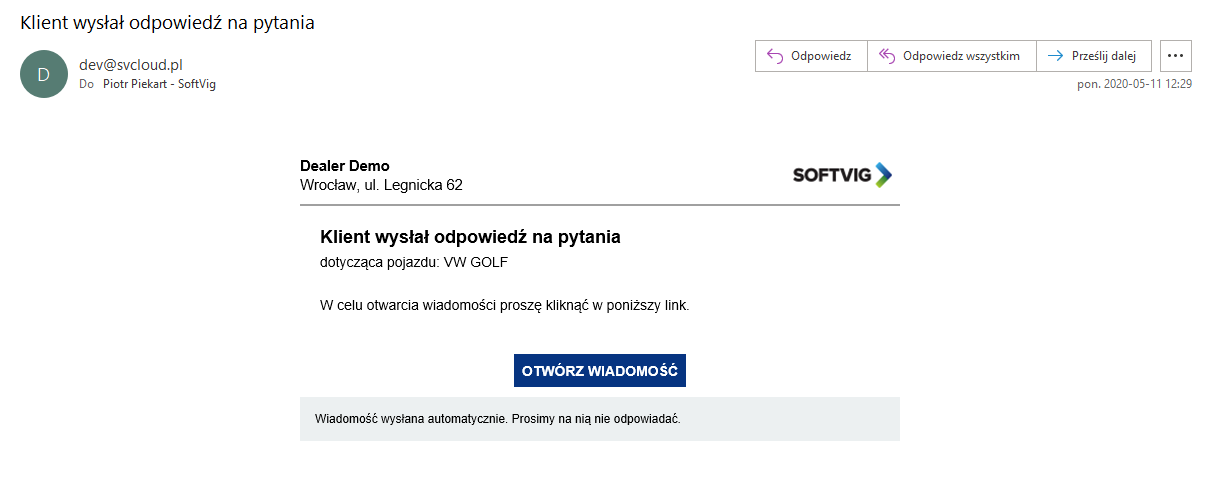This screenshot has width=1210, height=497.
Task: Click the sender avatar circle "D"
Action: (x=43, y=74)
